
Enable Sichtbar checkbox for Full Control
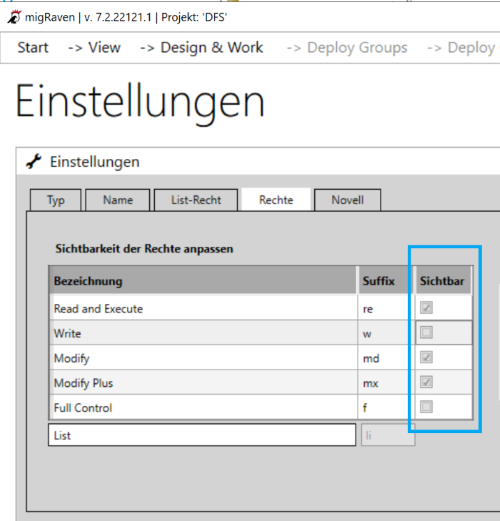[426, 406]
